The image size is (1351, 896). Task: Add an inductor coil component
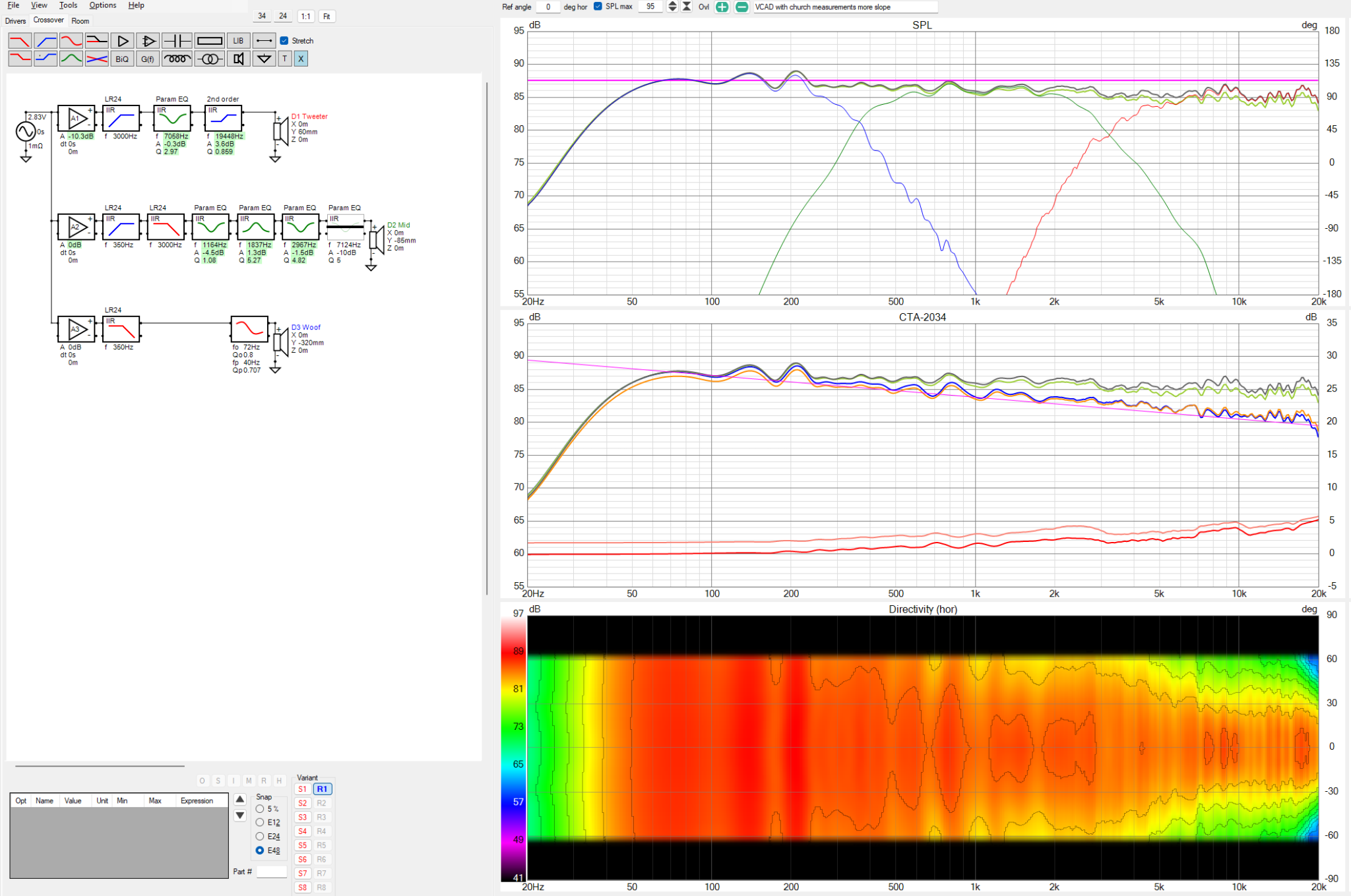[177, 59]
